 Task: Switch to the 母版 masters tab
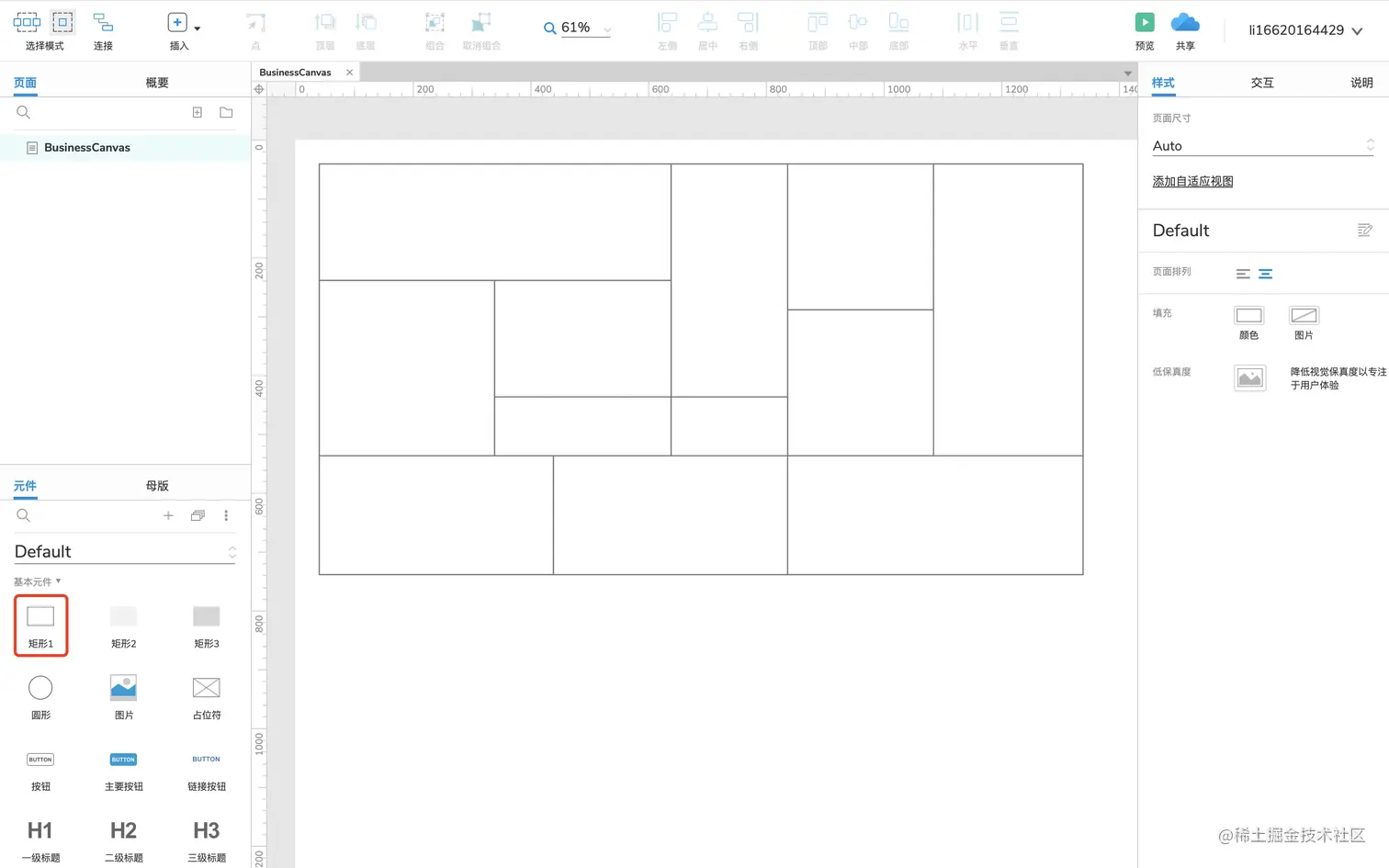tap(157, 486)
